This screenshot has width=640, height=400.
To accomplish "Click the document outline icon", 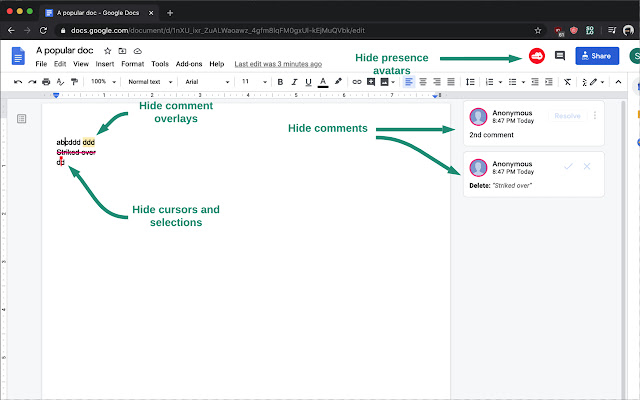I will tap(21, 119).
